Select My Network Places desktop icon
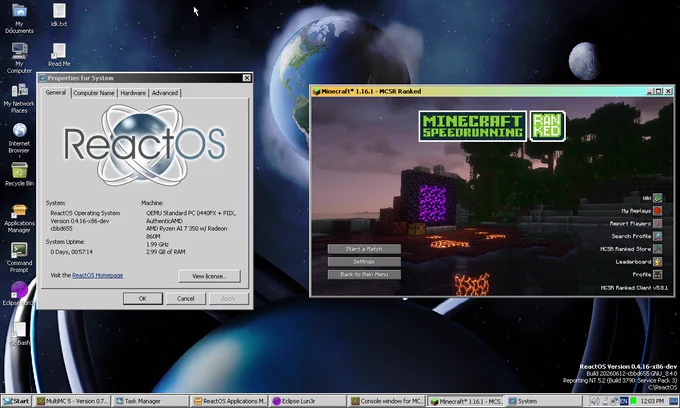 (x=19, y=98)
